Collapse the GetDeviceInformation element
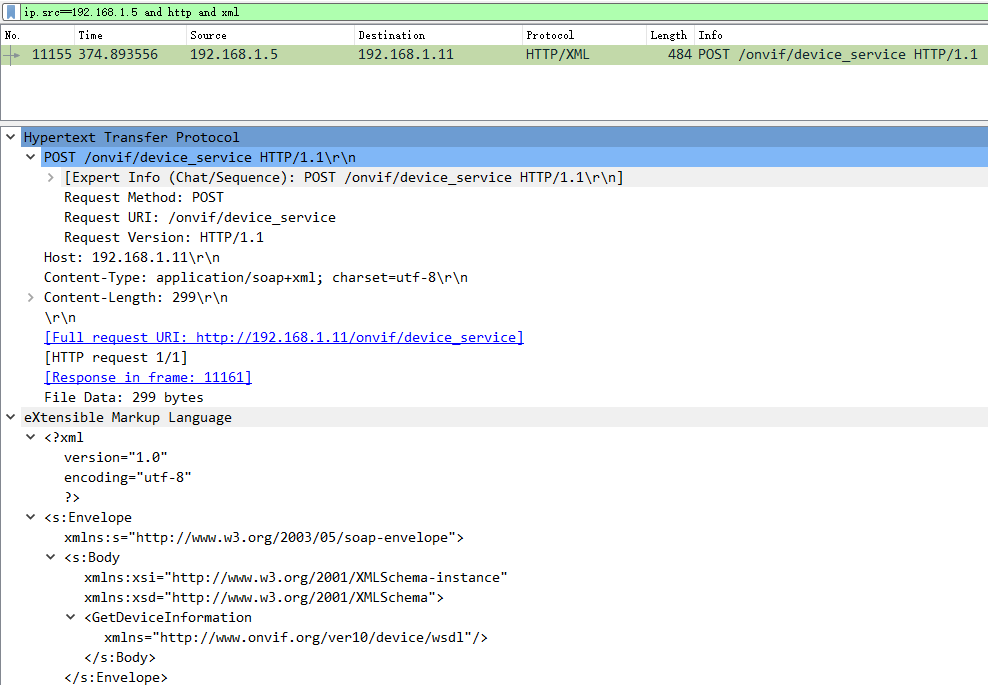Viewport: 988px width, 685px height. 69,617
